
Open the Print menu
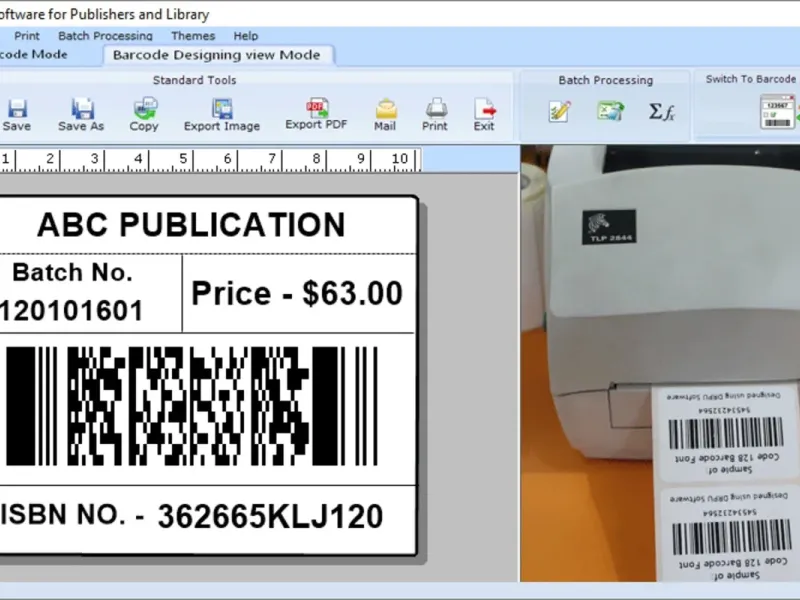[27, 36]
